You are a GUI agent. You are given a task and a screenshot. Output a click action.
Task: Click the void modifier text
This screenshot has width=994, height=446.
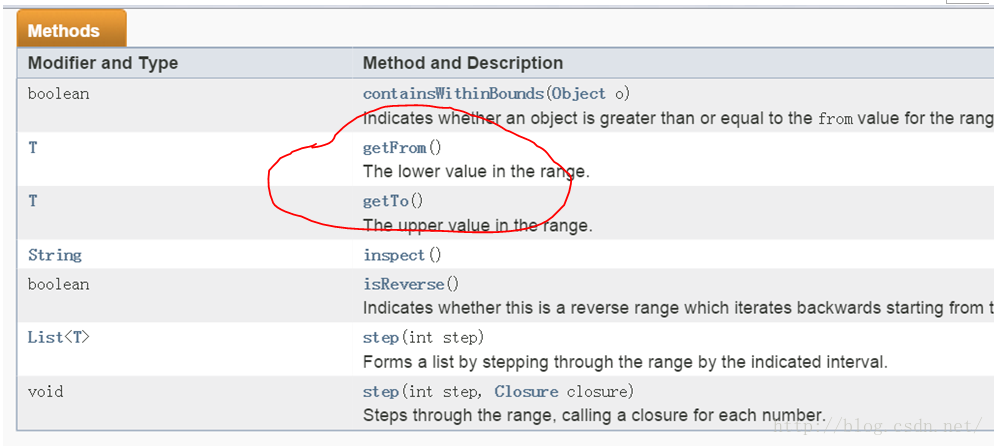point(45,391)
